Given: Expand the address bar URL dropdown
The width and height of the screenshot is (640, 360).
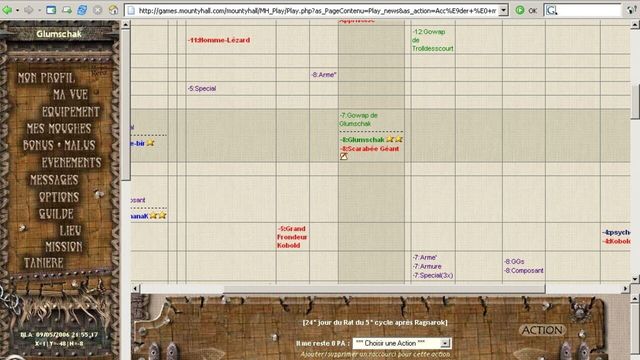Looking at the screenshot, I should [504, 10].
